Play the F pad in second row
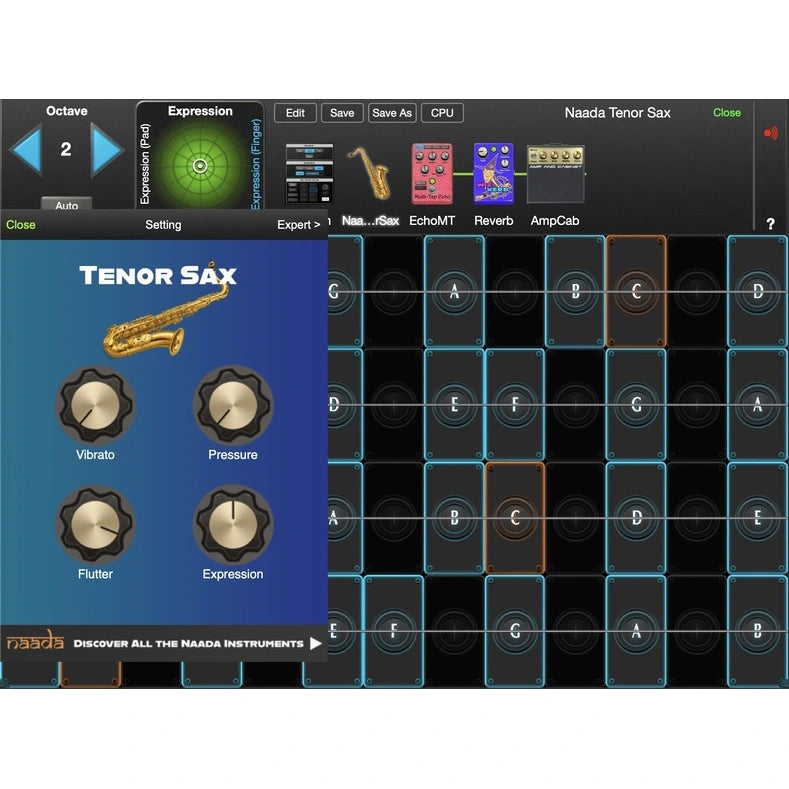Screen dimensions: 789x789 pyautogui.click(x=515, y=405)
